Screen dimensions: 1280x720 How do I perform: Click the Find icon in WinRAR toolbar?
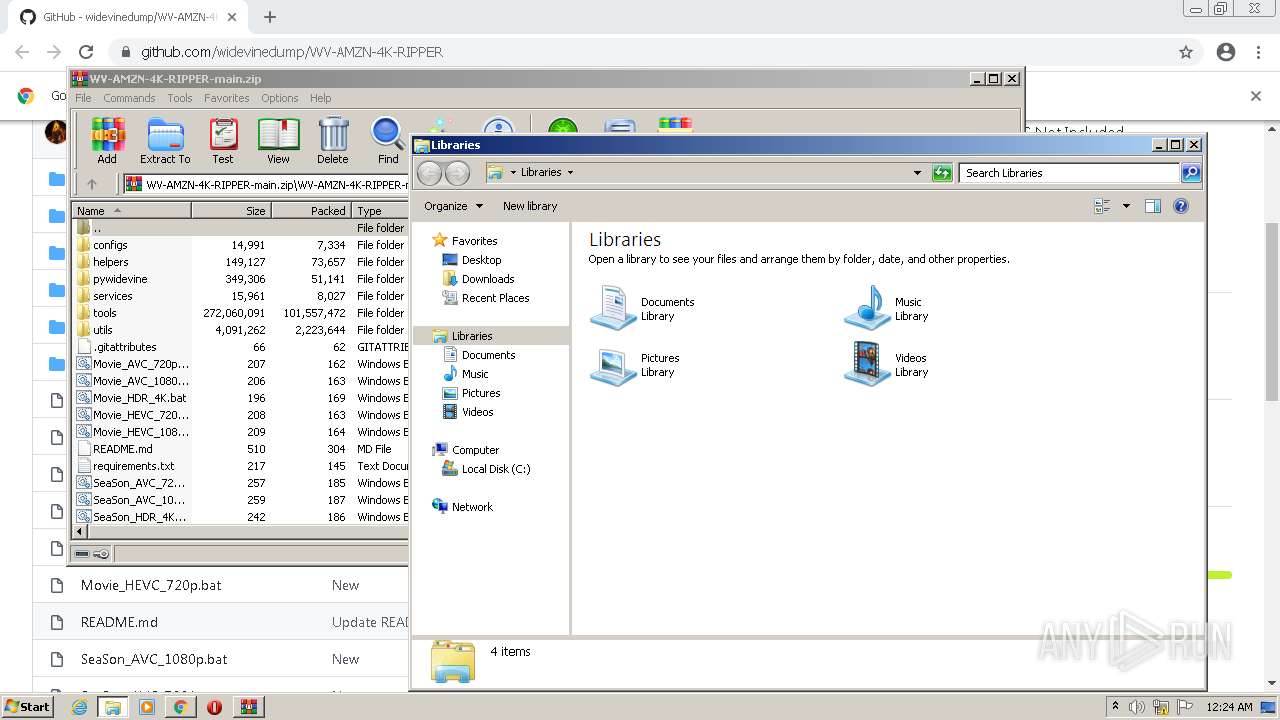click(x=388, y=141)
